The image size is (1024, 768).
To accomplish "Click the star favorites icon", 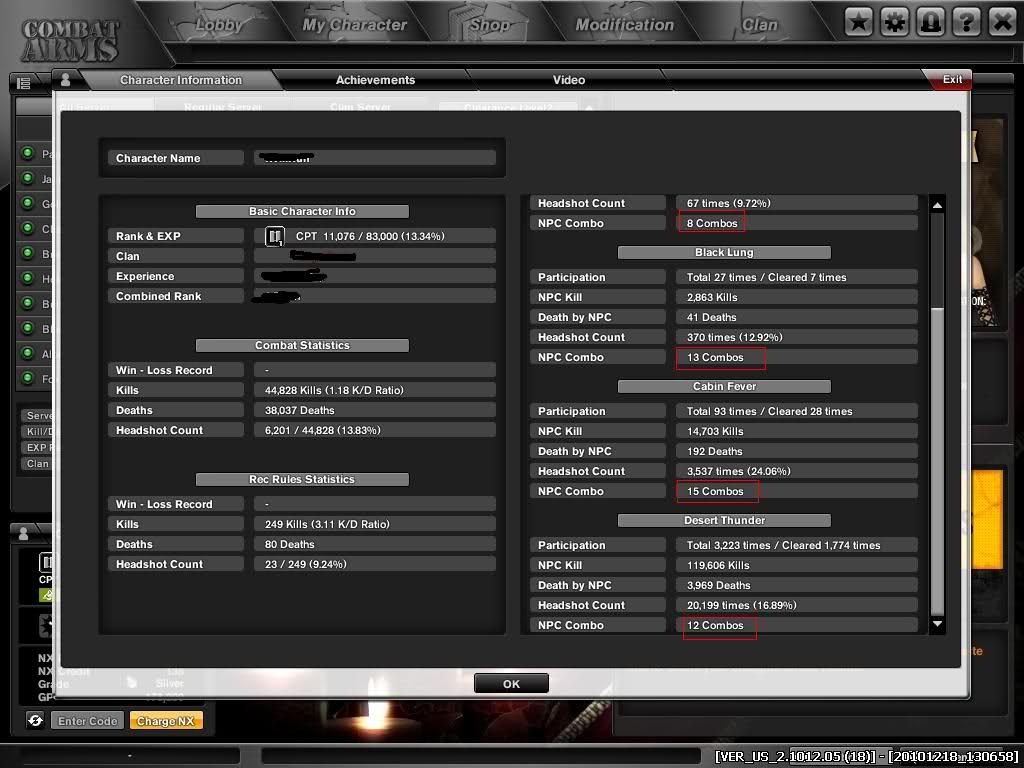I will tap(858, 22).
